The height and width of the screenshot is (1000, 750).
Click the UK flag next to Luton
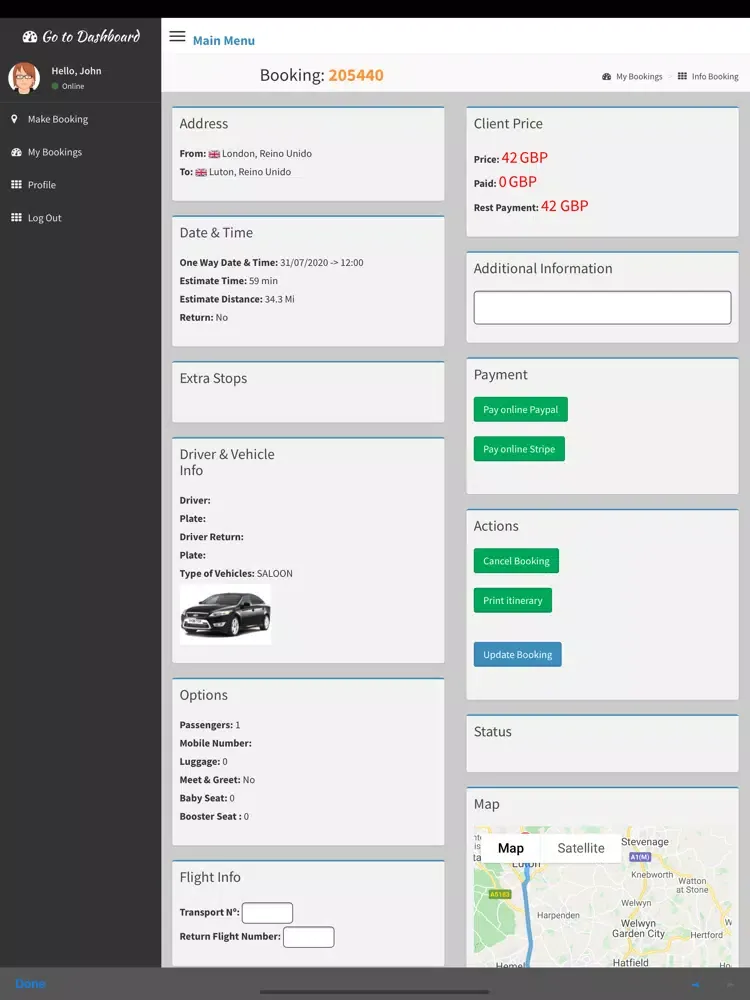pos(201,172)
